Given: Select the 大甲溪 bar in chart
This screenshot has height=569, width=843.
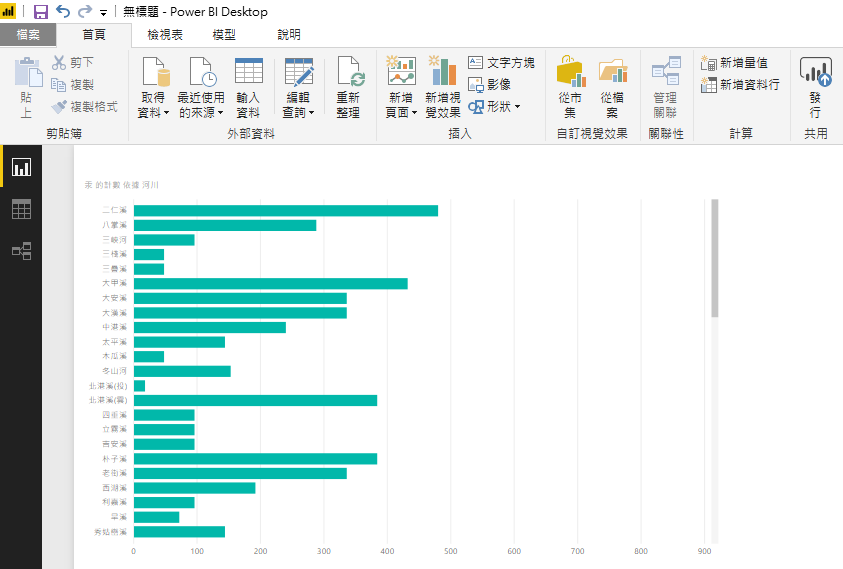Looking at the screenshot, I should pos(270,283).
